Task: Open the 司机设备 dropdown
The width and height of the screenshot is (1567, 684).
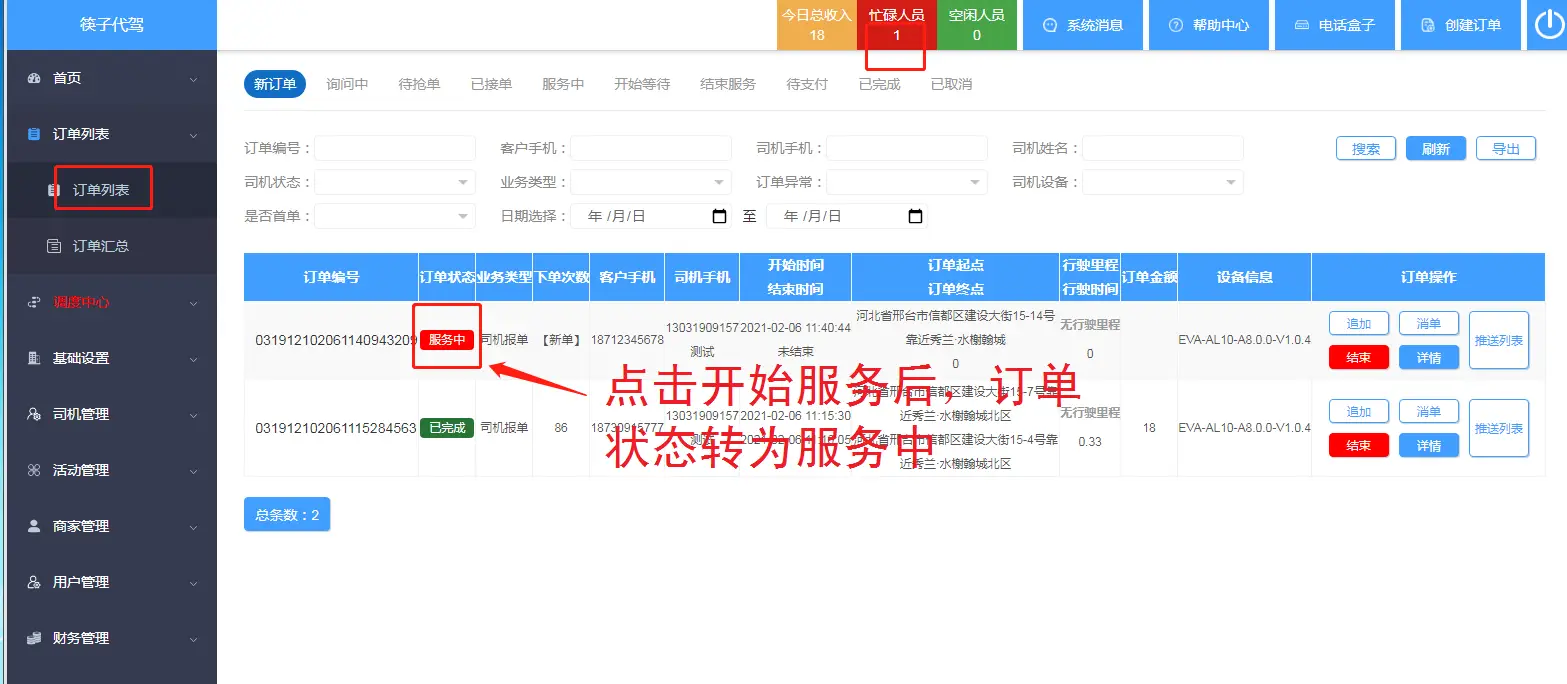Action: coord(1163,182)
